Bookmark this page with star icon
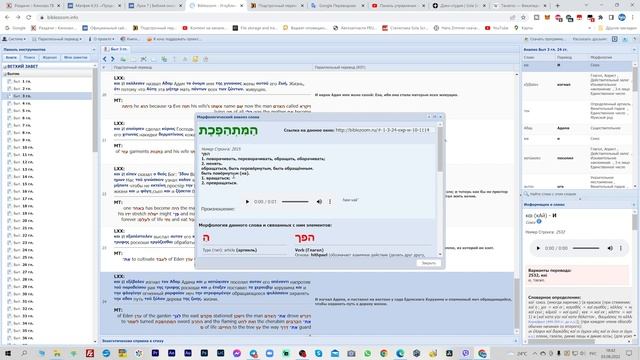This screenshot has width=640, height=360. pyautogui.click(x=523, y=18)
